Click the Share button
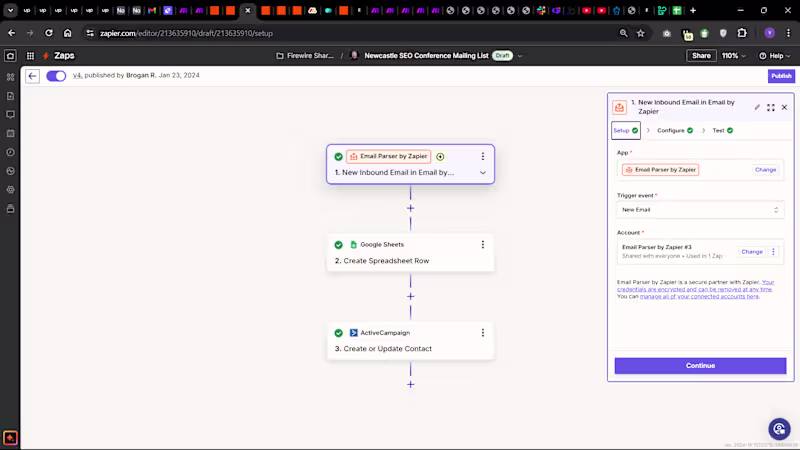Screen dimensions: 800x450 [701, 56]
